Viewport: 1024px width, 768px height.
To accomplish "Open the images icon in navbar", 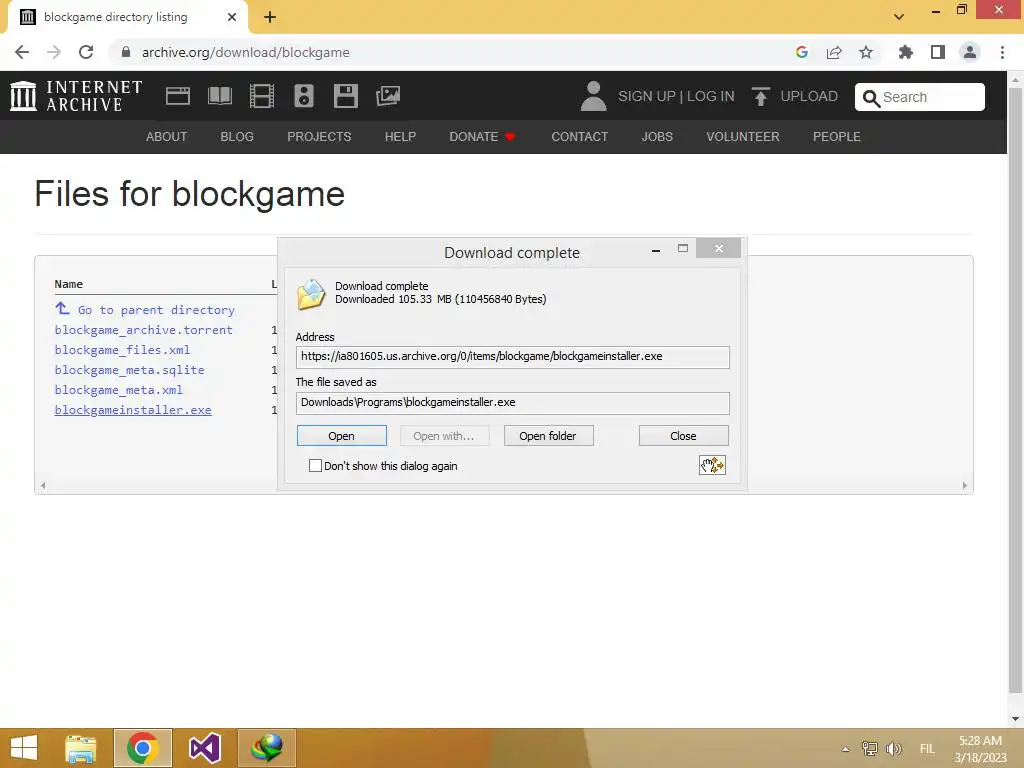I will pyautogui.click(x=388, y=96).
